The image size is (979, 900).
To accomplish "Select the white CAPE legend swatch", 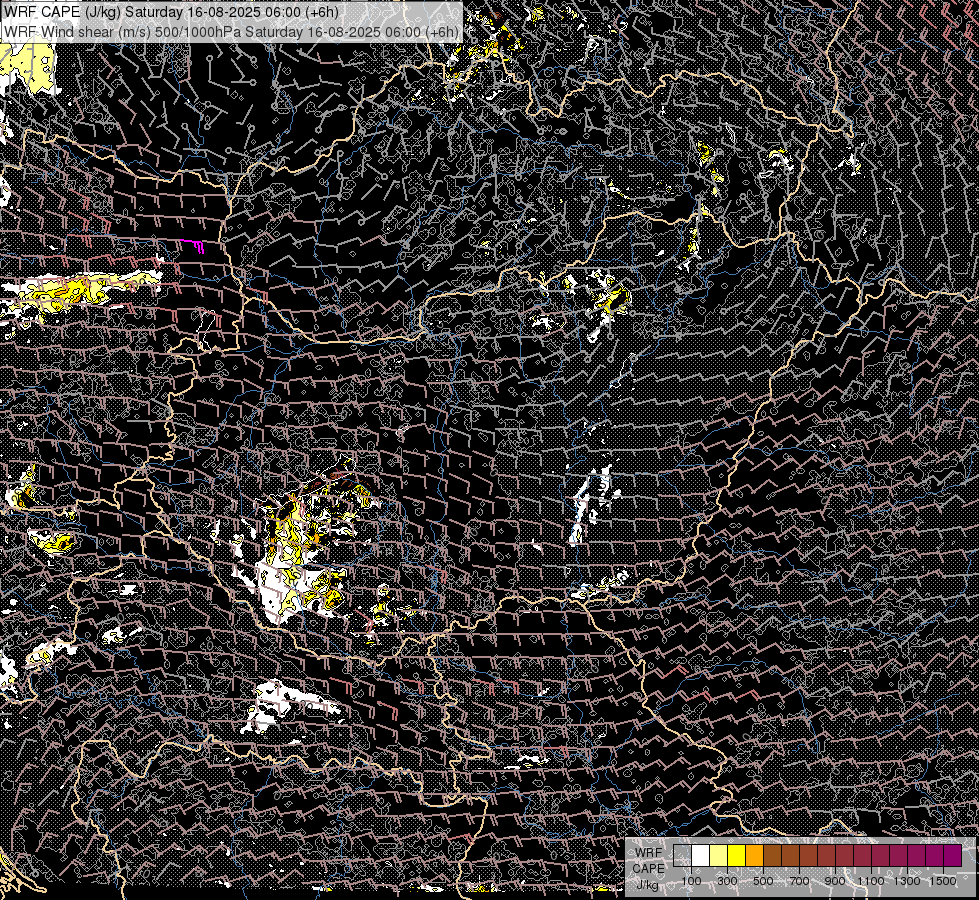I will click(x=700, y=855).
